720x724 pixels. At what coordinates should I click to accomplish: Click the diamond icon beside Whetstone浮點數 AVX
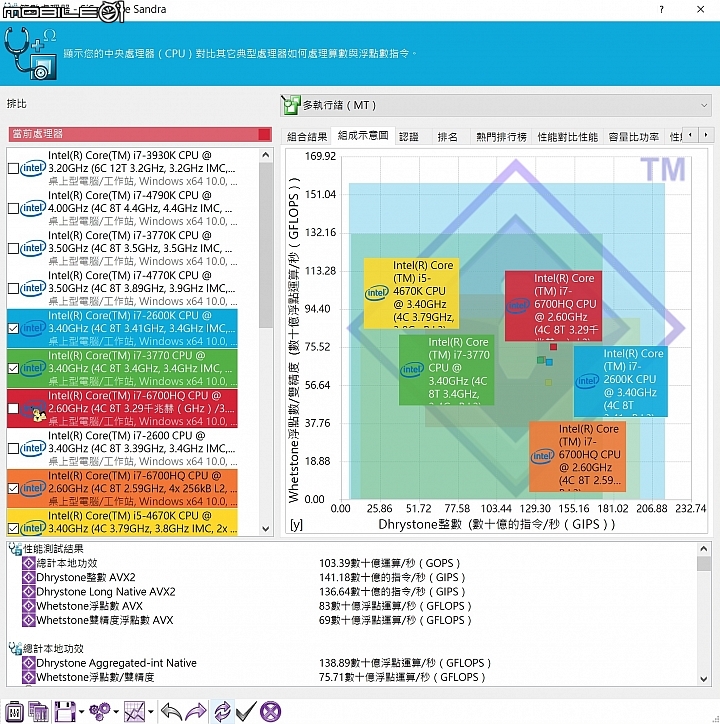click(29, 606)
